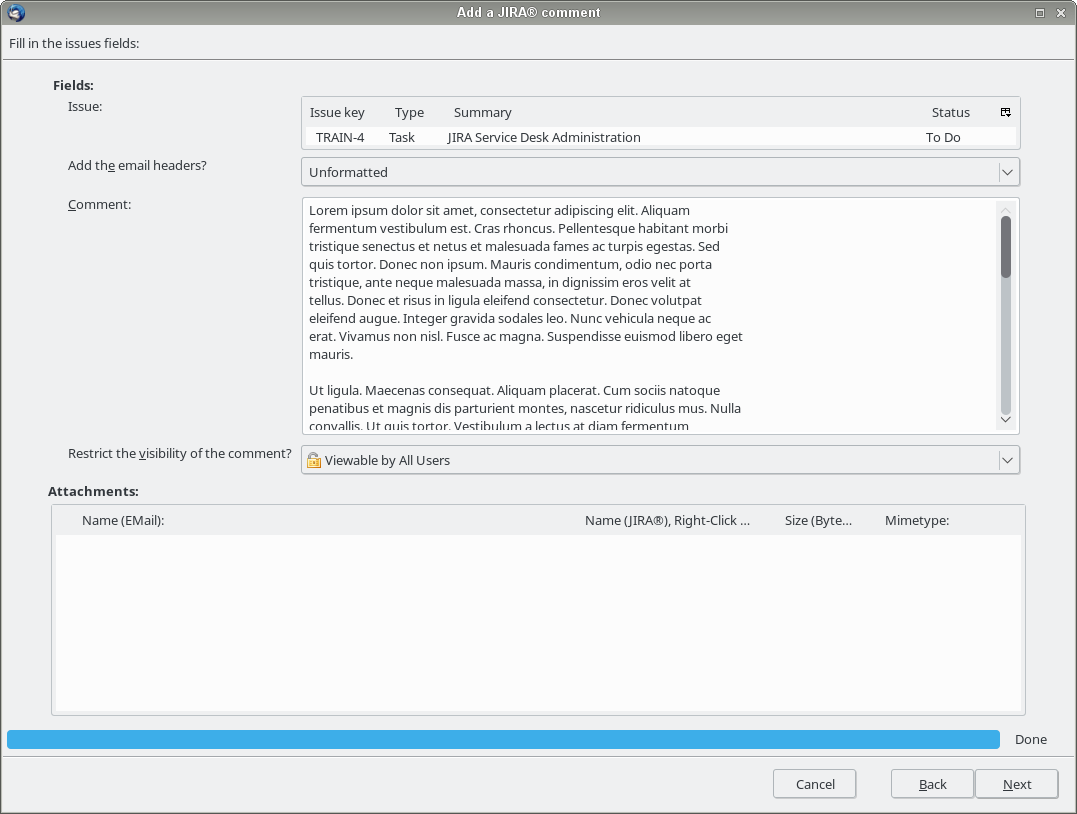Image resolution: width=1077 pixels, height=814 pixels.
Task: Proceed with the Next button
Action: [x=1017, y=784]
